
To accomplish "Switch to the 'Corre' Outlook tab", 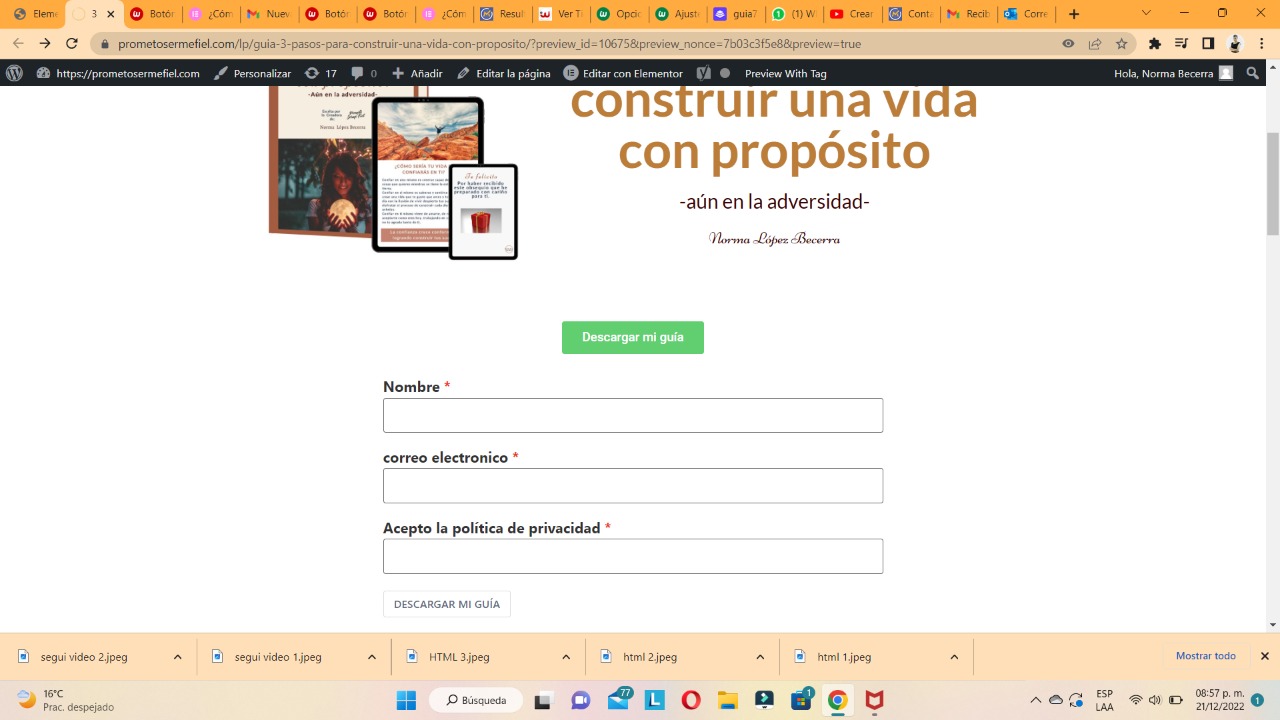I will [x=1025, y=14].
